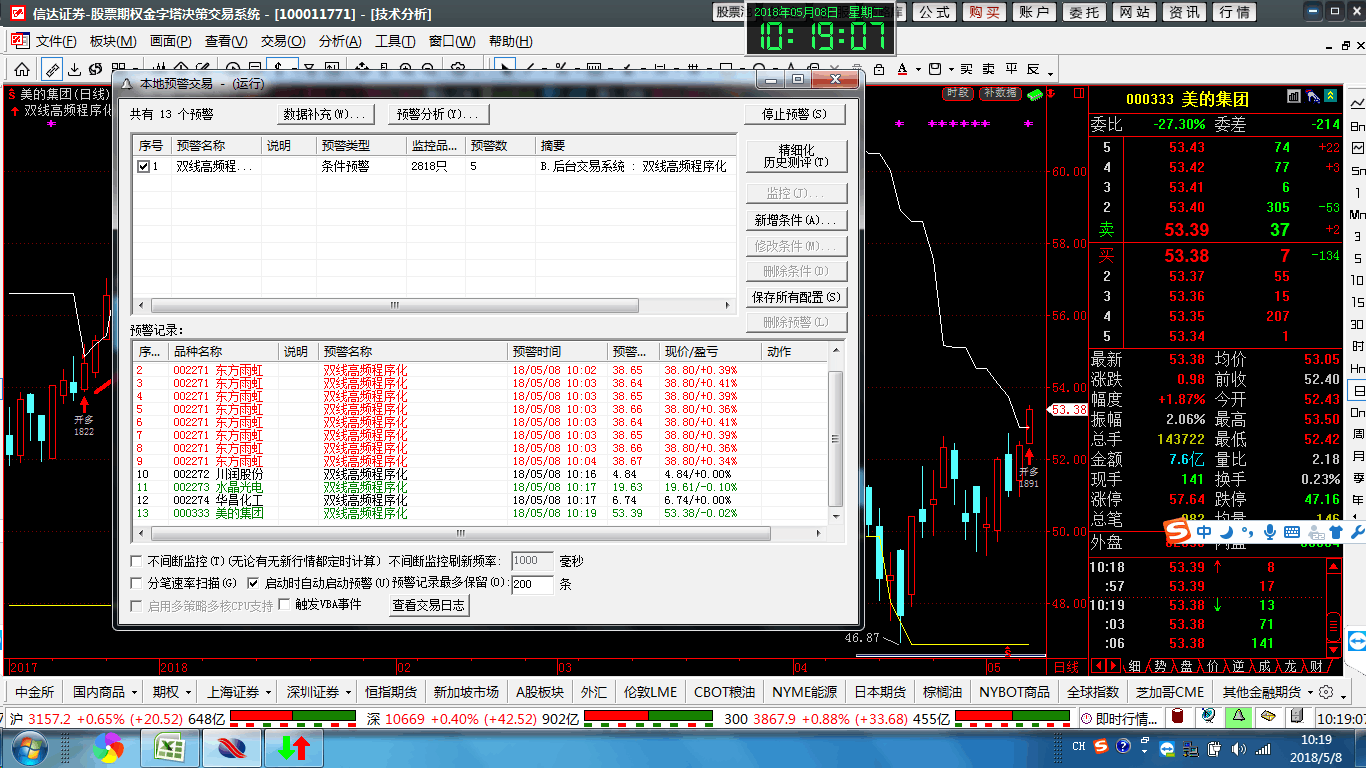This screenshot has width=1366, height=768.
Task: Open the 交易(O) menu
Action: point(283,41)
